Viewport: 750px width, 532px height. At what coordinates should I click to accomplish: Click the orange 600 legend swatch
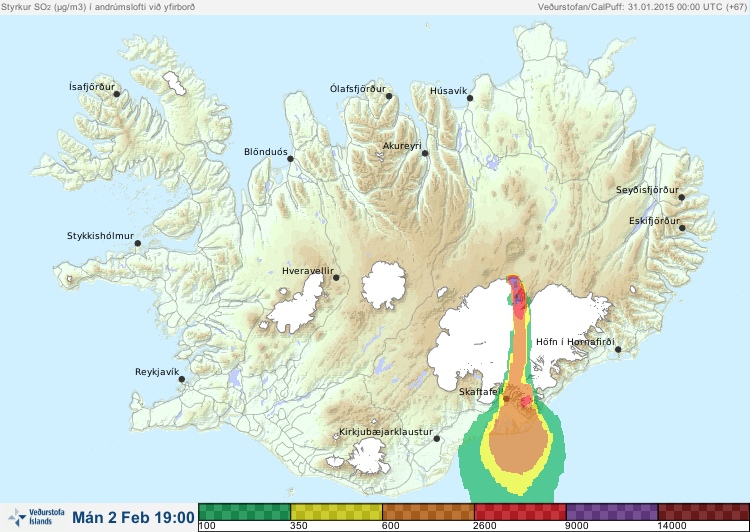[428, 512]
